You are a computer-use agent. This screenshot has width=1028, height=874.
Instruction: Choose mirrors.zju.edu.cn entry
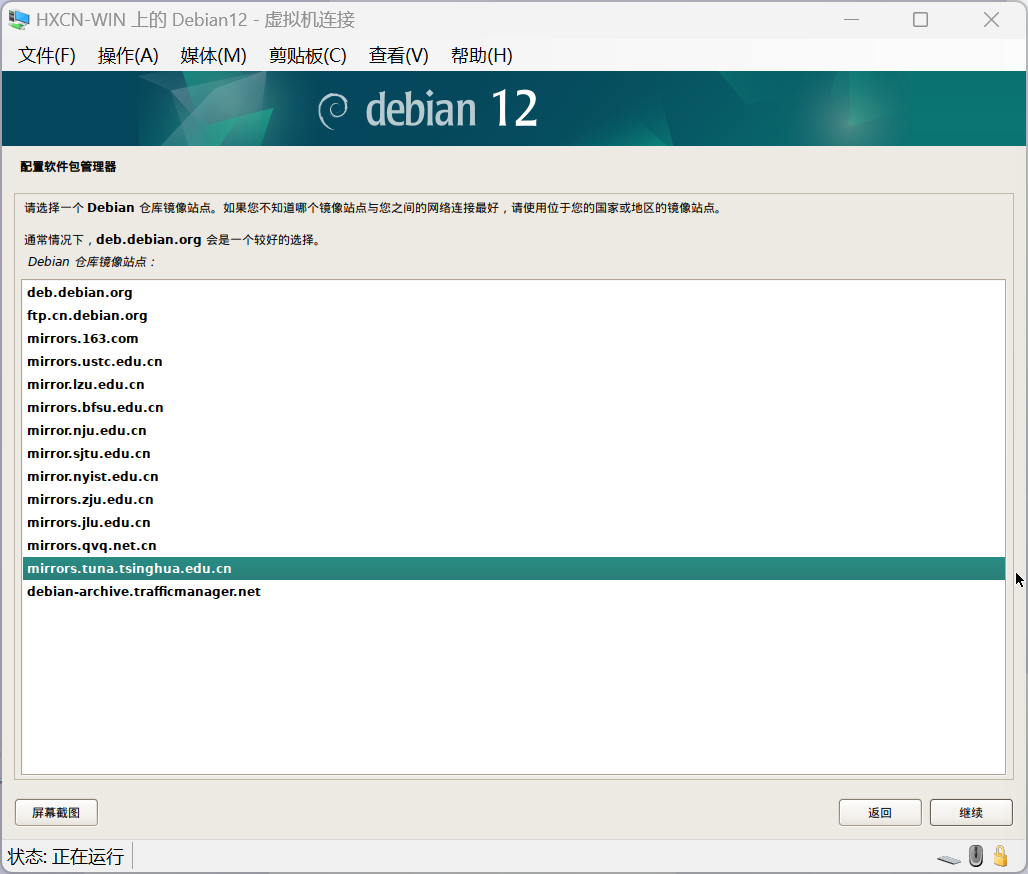513,499
